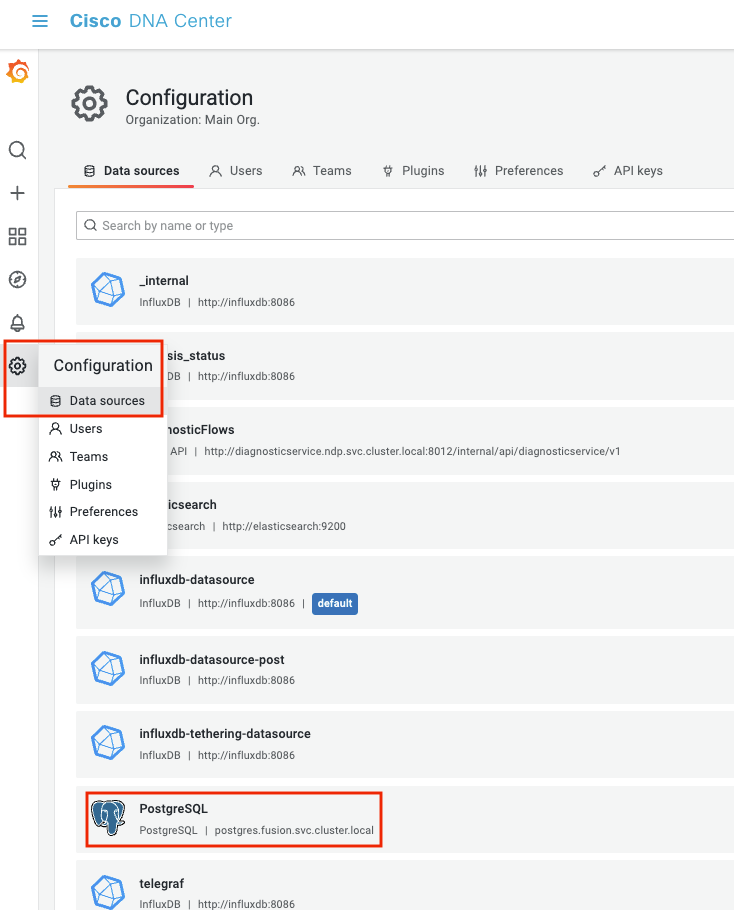The height and width of the screenshot is (910, 734).
Task: Click the telegraf data source icon
Action: [x=108, y=893]
